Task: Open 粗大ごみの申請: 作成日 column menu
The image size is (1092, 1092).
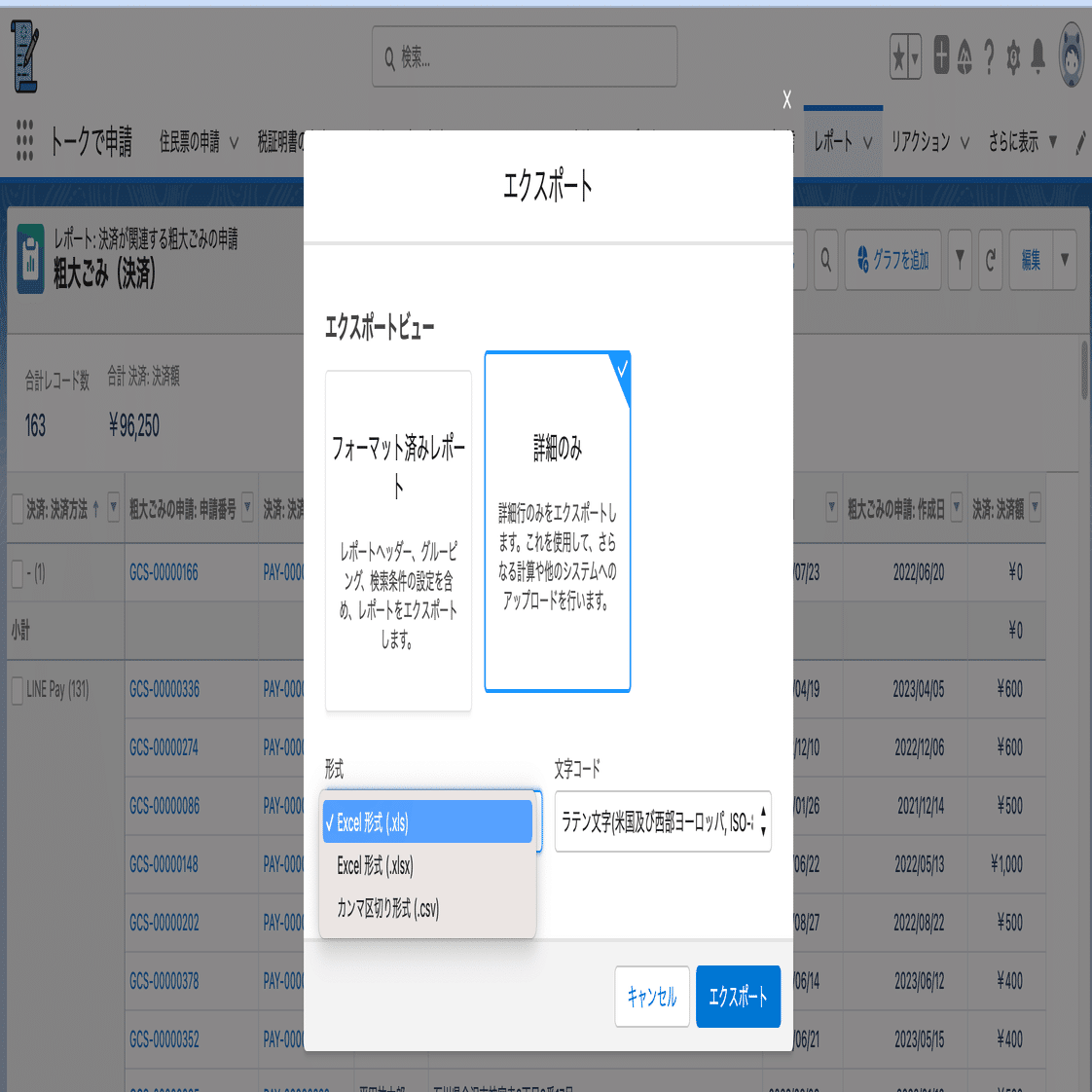Action: pyautogui.click(x=956, y=507)
